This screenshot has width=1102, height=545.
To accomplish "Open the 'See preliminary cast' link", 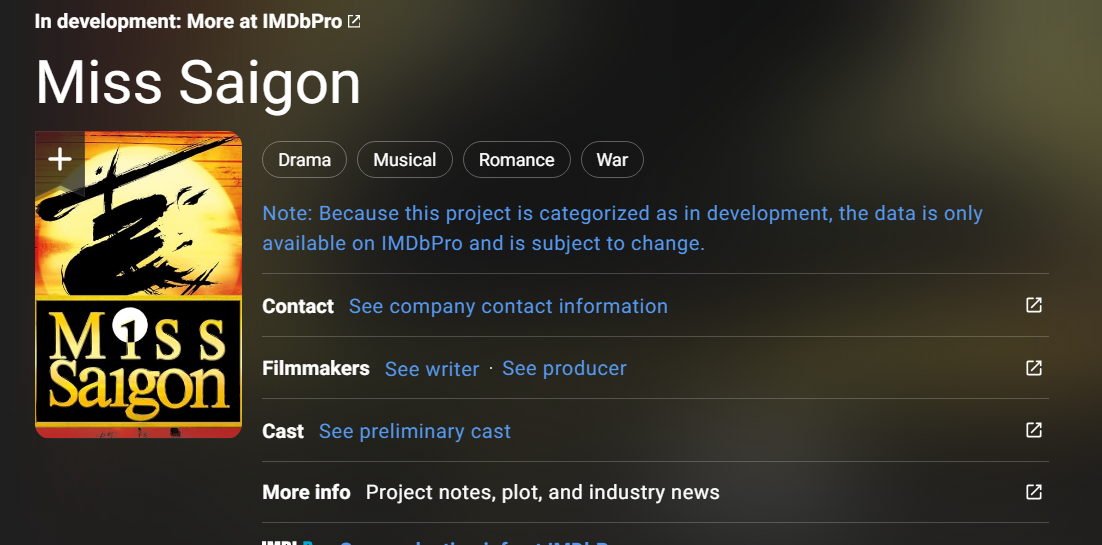I will click(415, 431).
